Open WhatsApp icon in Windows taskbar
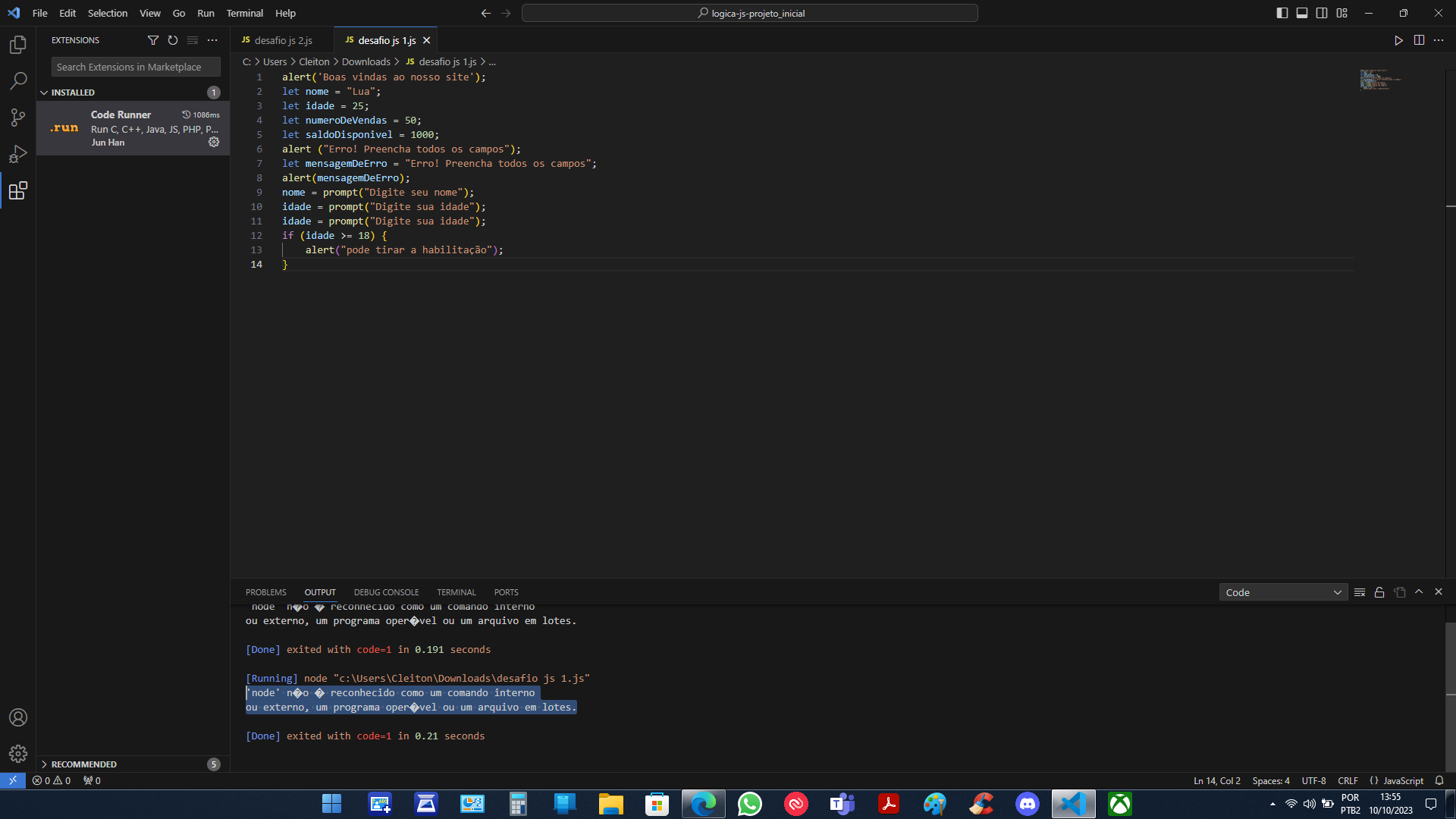Screen dimensions: 1456x819 pyautogui.click(x=749, y=804)
